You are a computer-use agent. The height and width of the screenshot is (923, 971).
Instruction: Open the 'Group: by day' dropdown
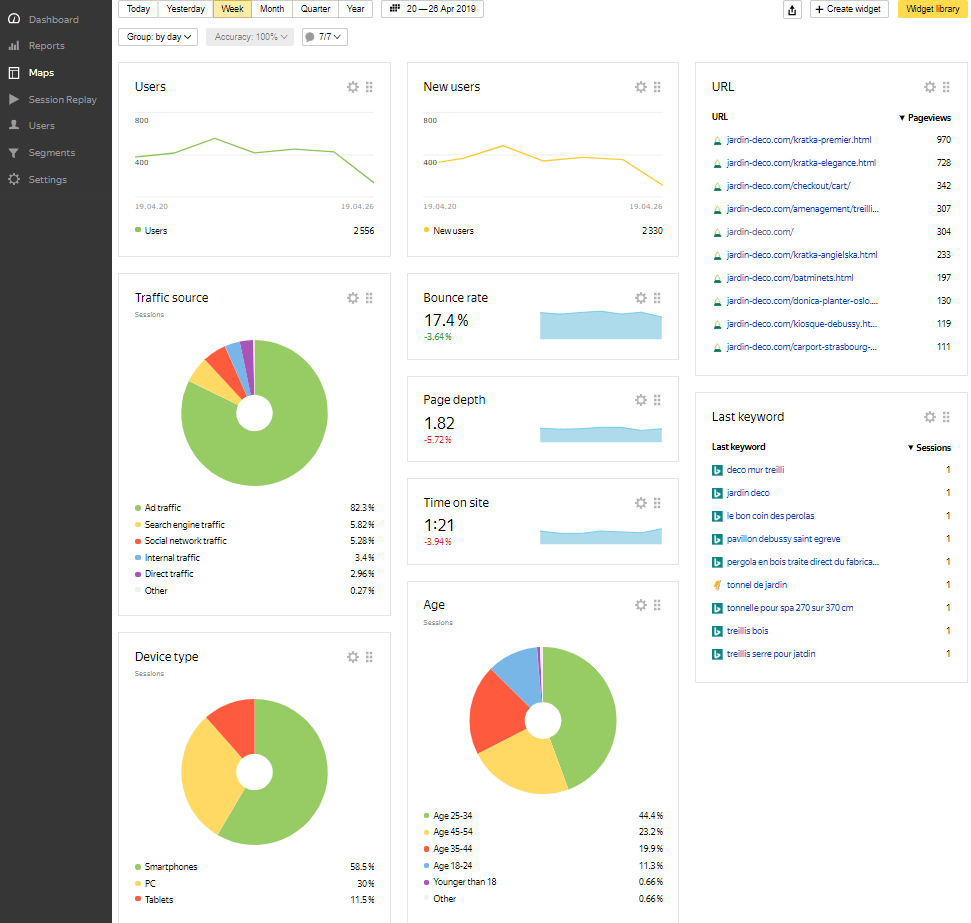(x=158, y=37)
